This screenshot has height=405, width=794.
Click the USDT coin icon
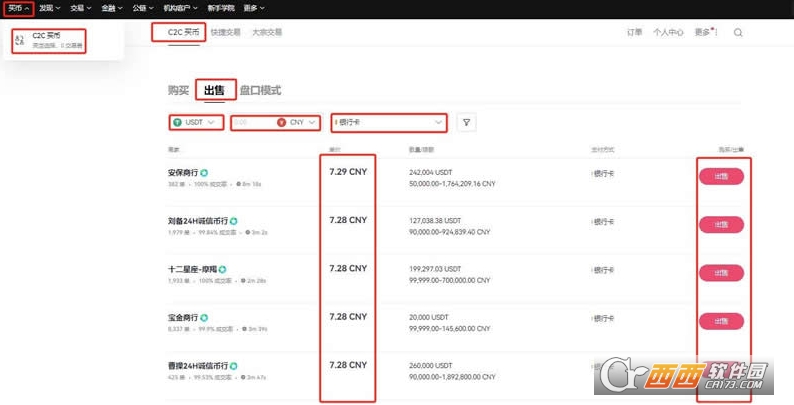(178, 122)
